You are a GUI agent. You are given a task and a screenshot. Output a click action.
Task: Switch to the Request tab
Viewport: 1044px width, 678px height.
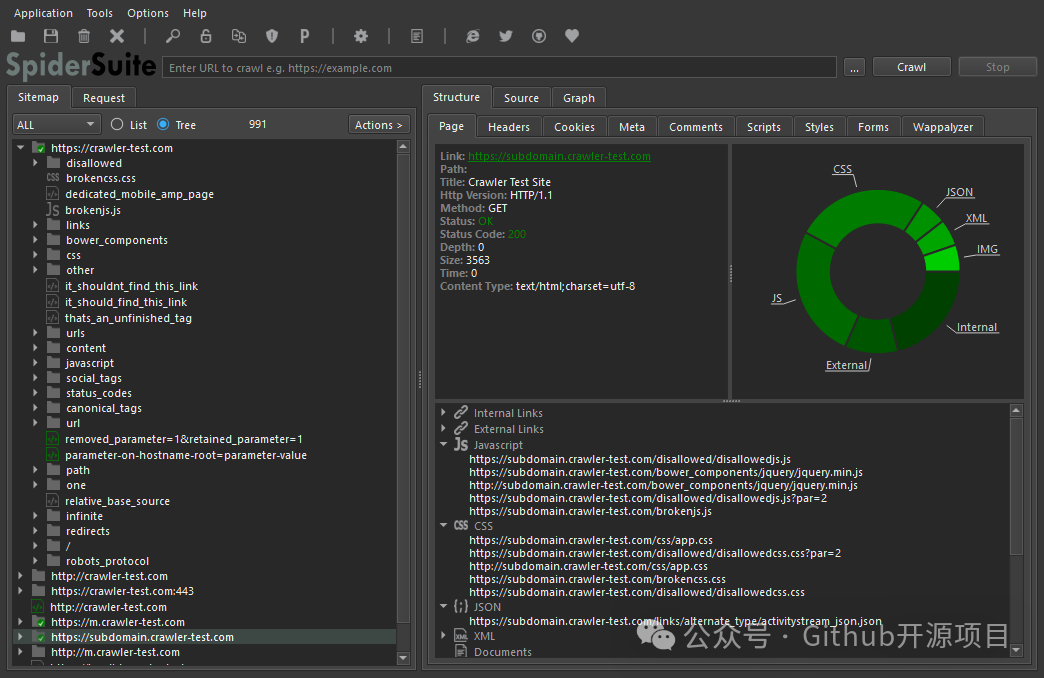(x=104, y=98)
